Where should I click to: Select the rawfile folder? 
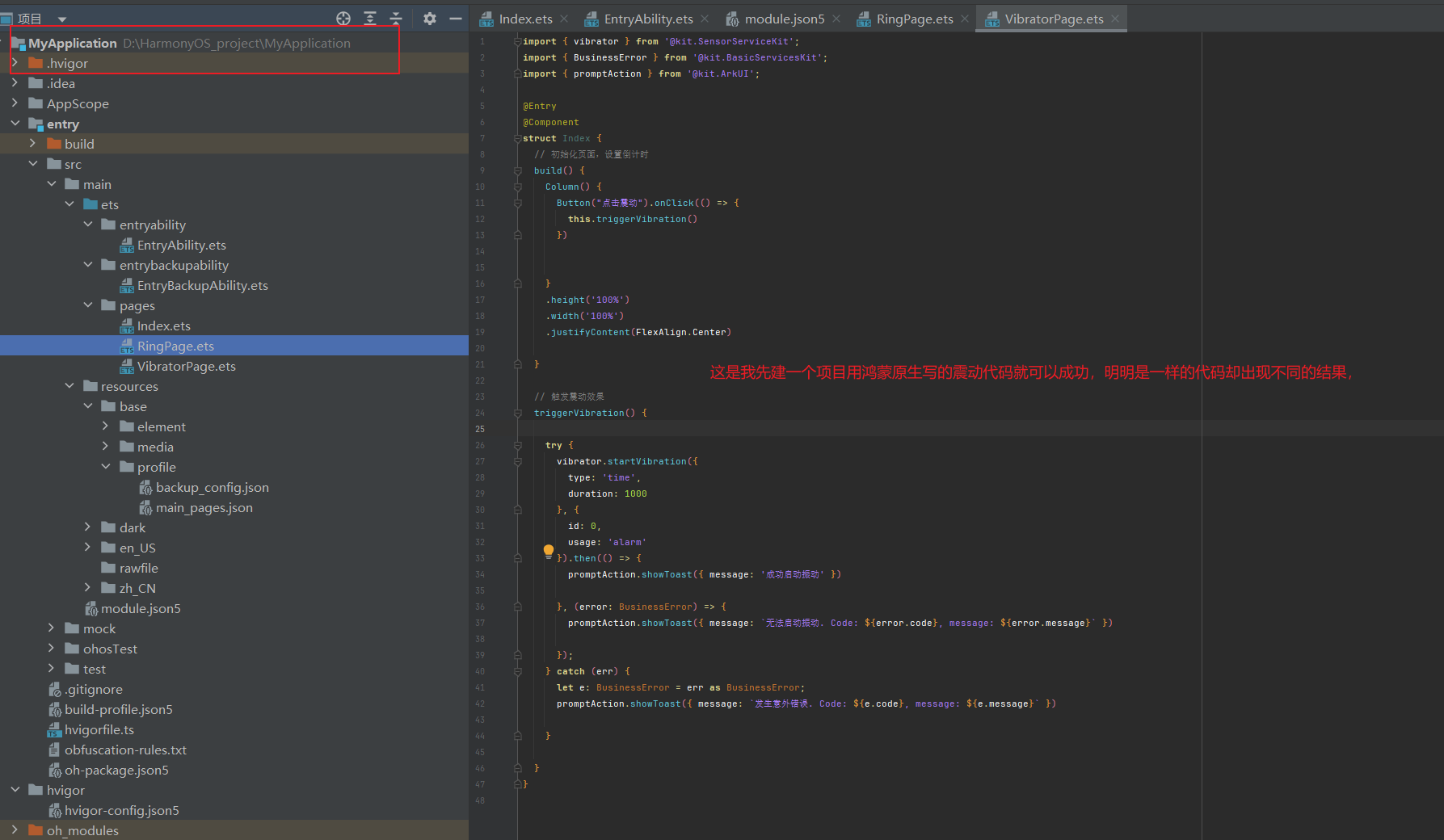[138, 568]
